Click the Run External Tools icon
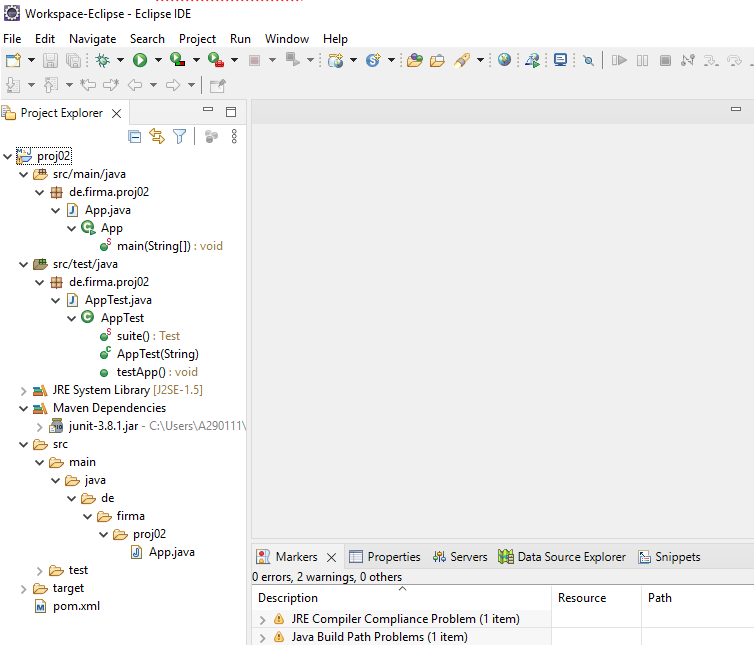This screenshot has width=755, height=645. click(216, 60)
